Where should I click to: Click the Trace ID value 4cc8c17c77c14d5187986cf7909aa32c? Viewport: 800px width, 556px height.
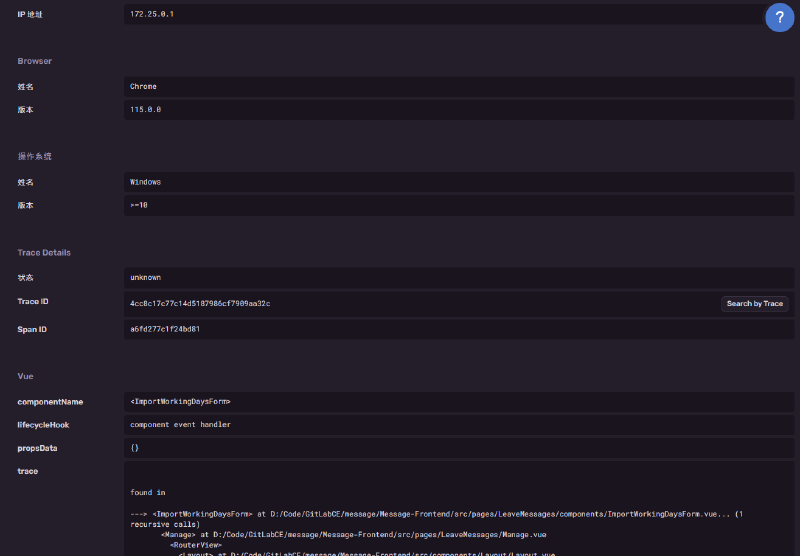pyautogui.click(x=199, y=303)
